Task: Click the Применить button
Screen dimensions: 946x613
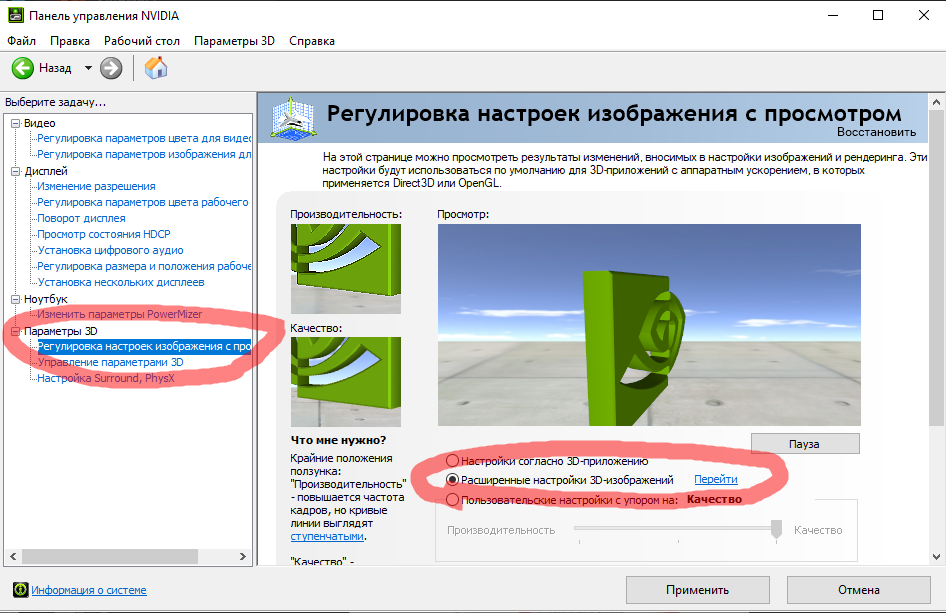Action: tap(697, 589)
